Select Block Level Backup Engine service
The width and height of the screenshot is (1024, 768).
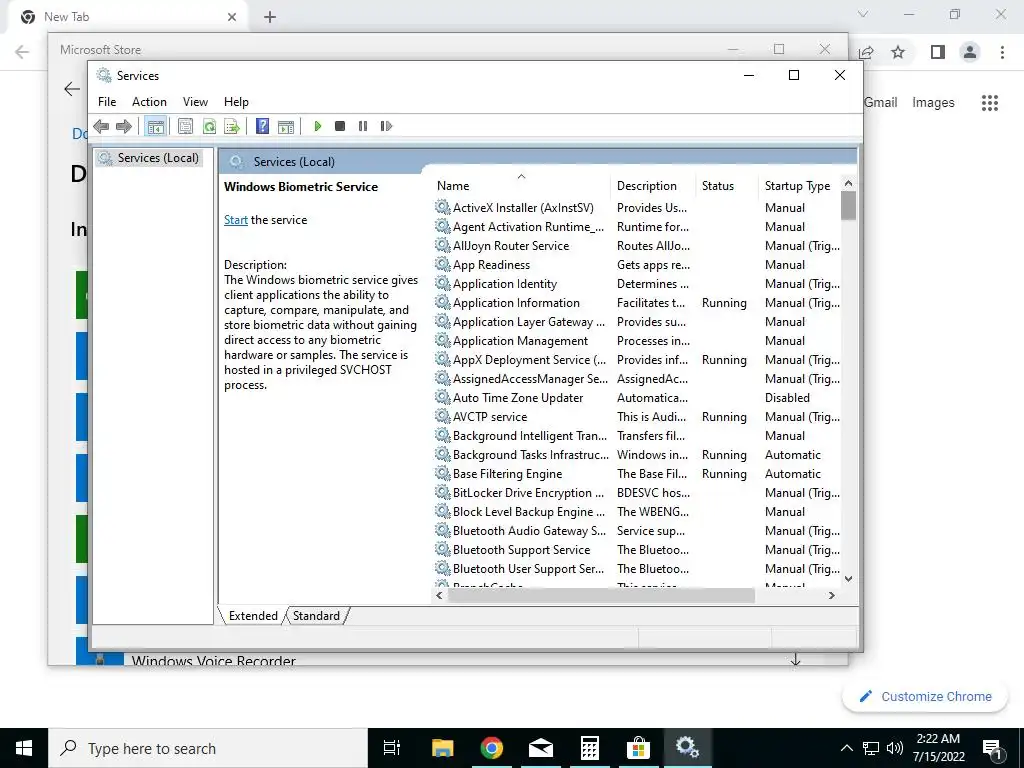[x=528, y=511]
